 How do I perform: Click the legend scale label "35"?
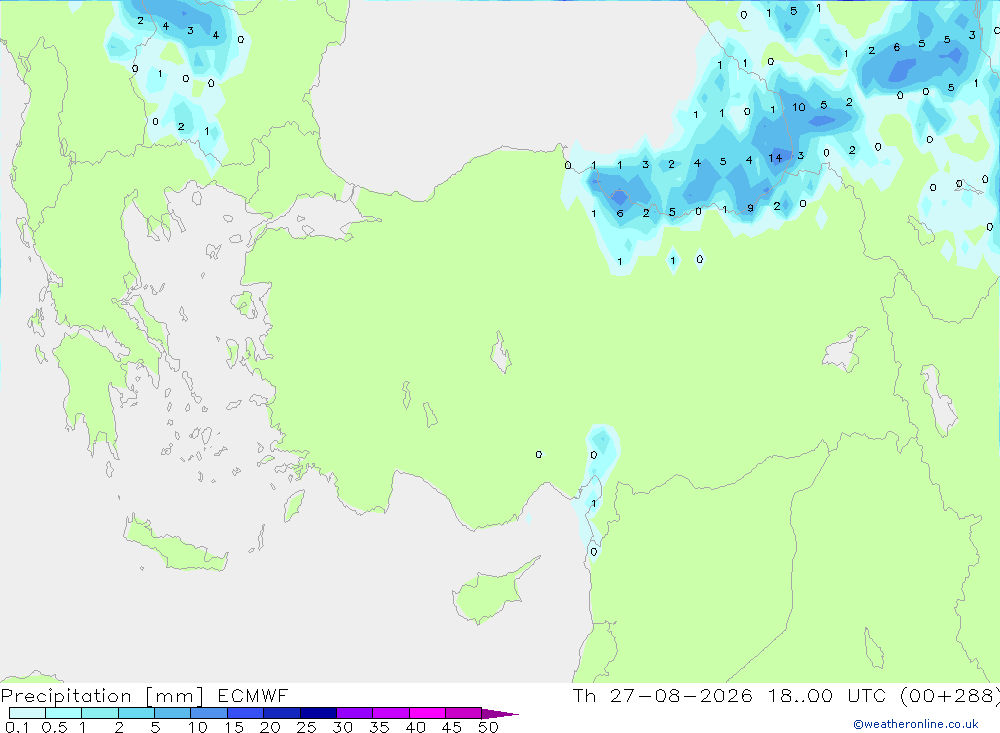[379, 727]
